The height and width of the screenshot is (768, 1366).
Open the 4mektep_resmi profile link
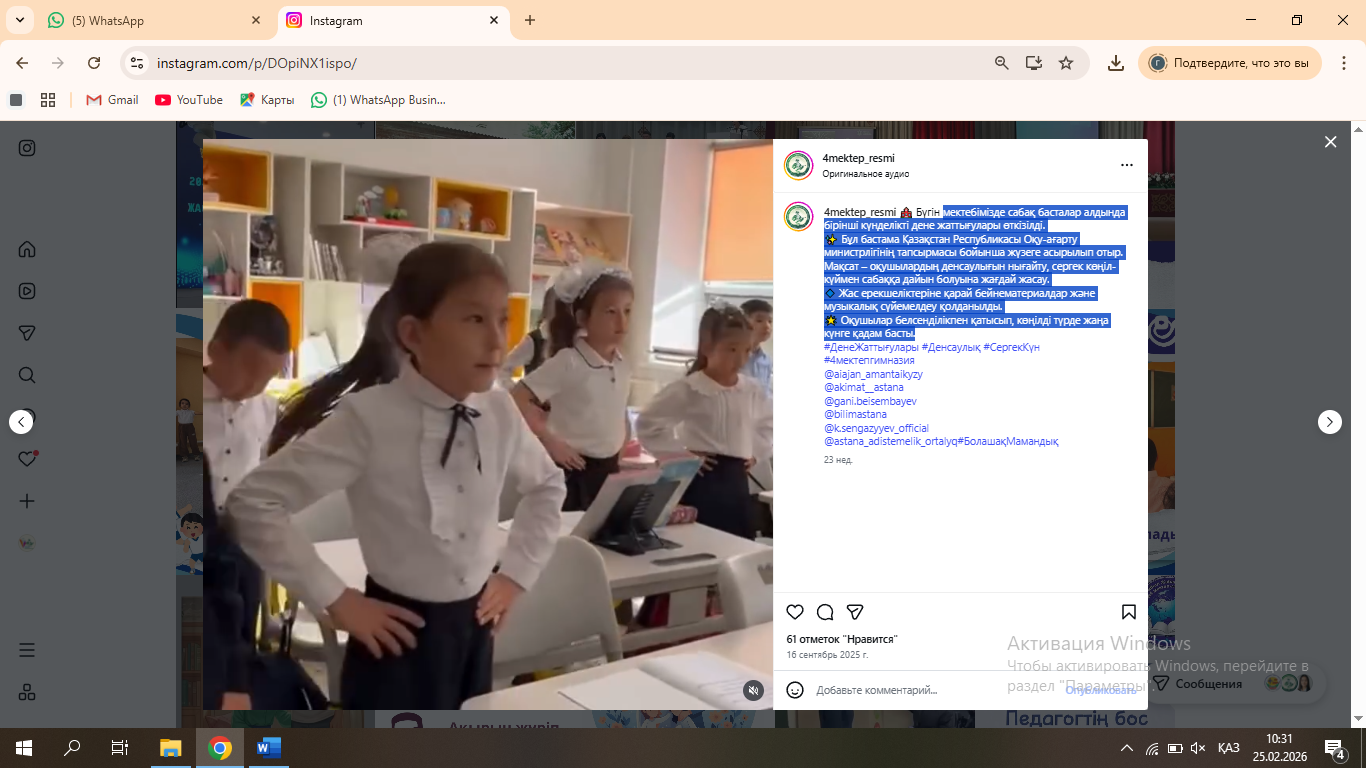point(858,158)
